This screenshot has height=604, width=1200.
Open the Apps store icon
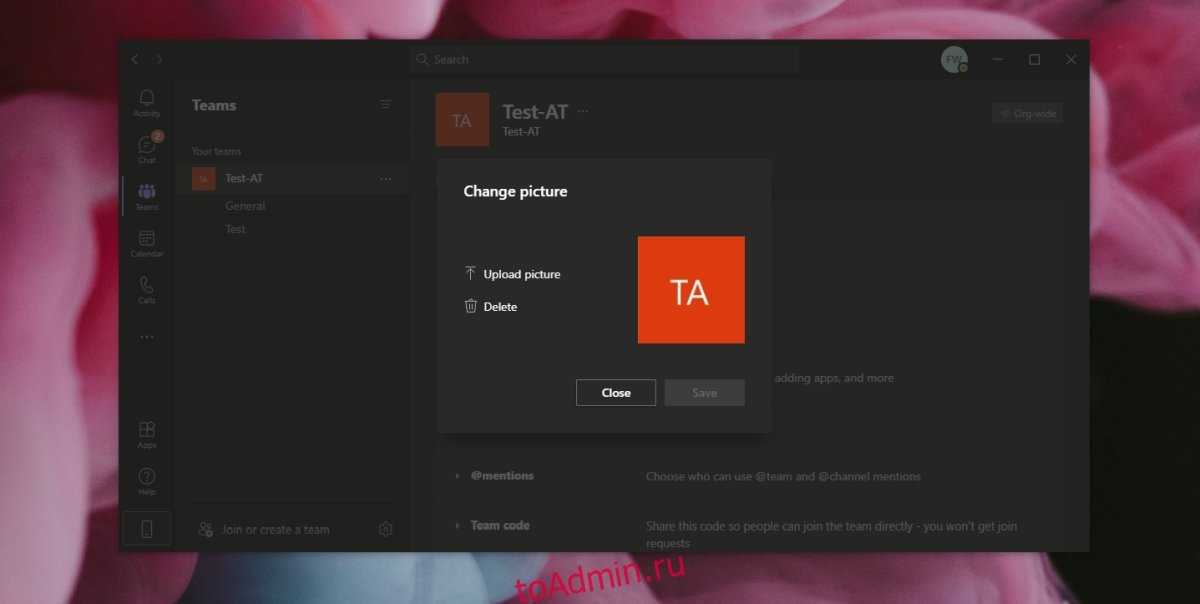pyautogui.click(x=147, y=434)
